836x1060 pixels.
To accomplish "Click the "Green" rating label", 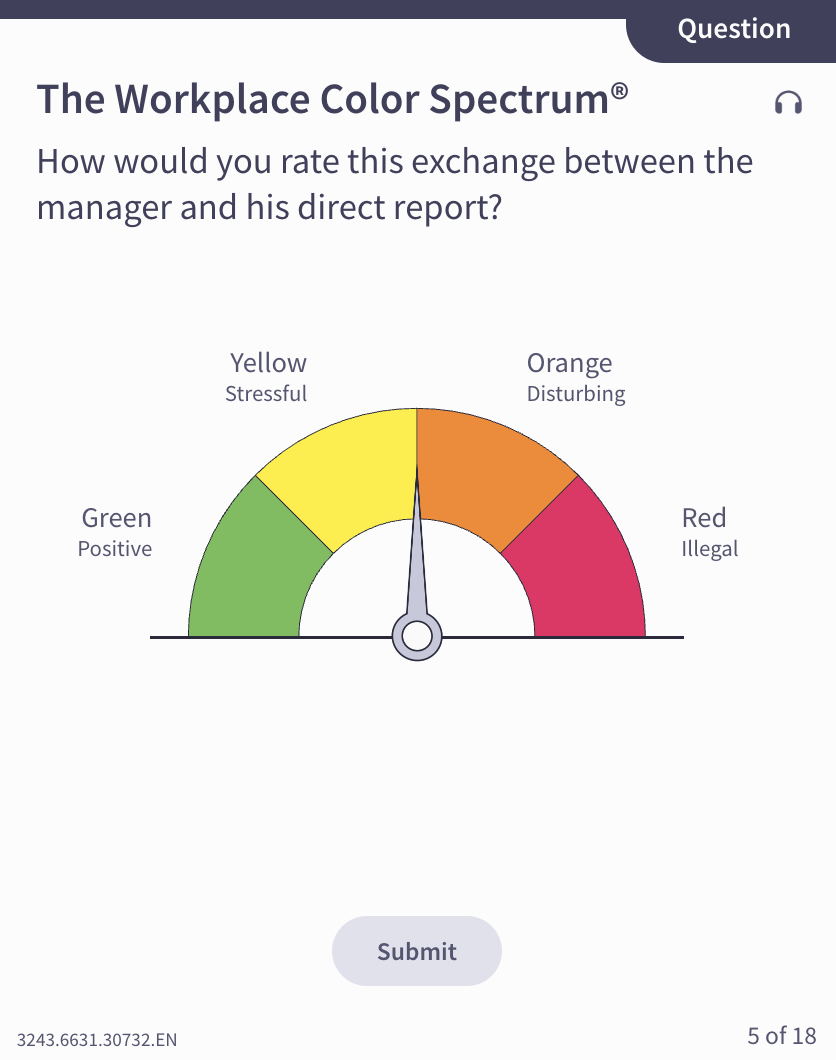I will click(116, 518).
